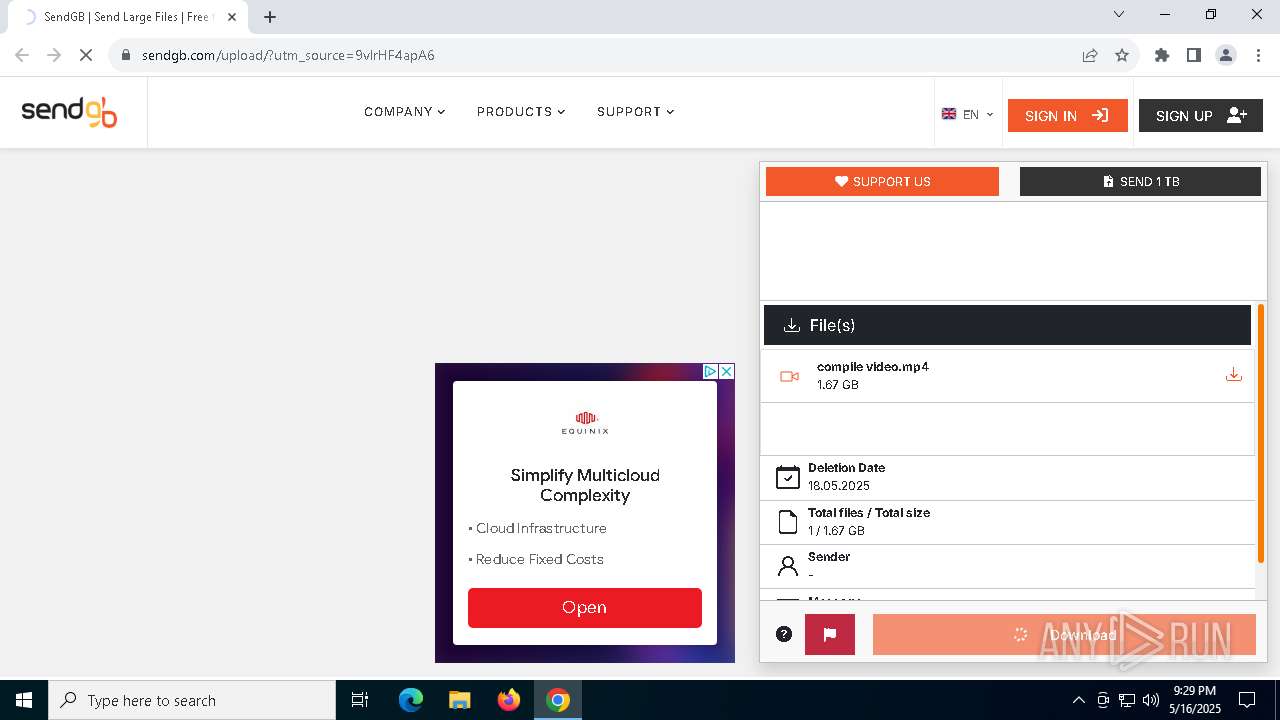Click the taskbar search box
The height and width of the screenshot is (720, 1280).
click(x=192, y=700)
